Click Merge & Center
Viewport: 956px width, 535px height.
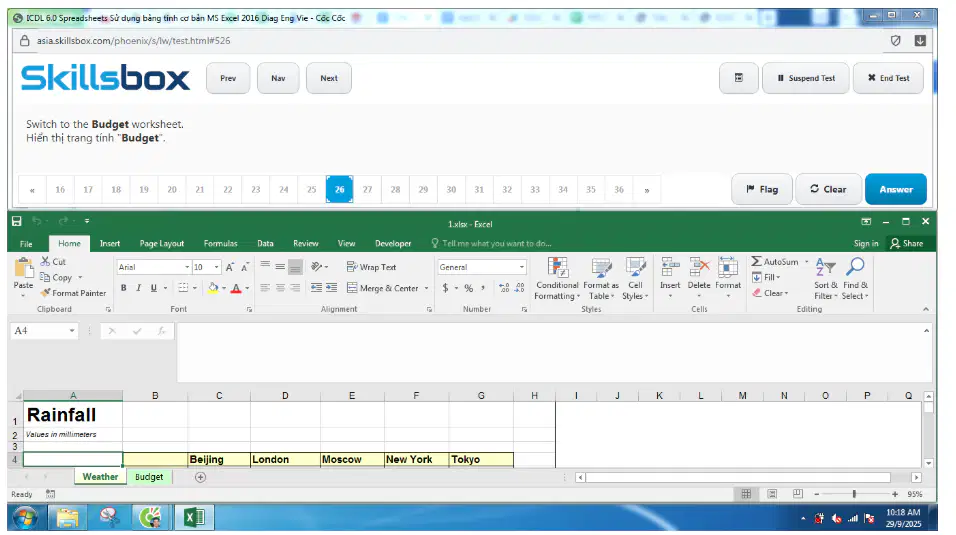pyautogui.click(x=383, y=288)
